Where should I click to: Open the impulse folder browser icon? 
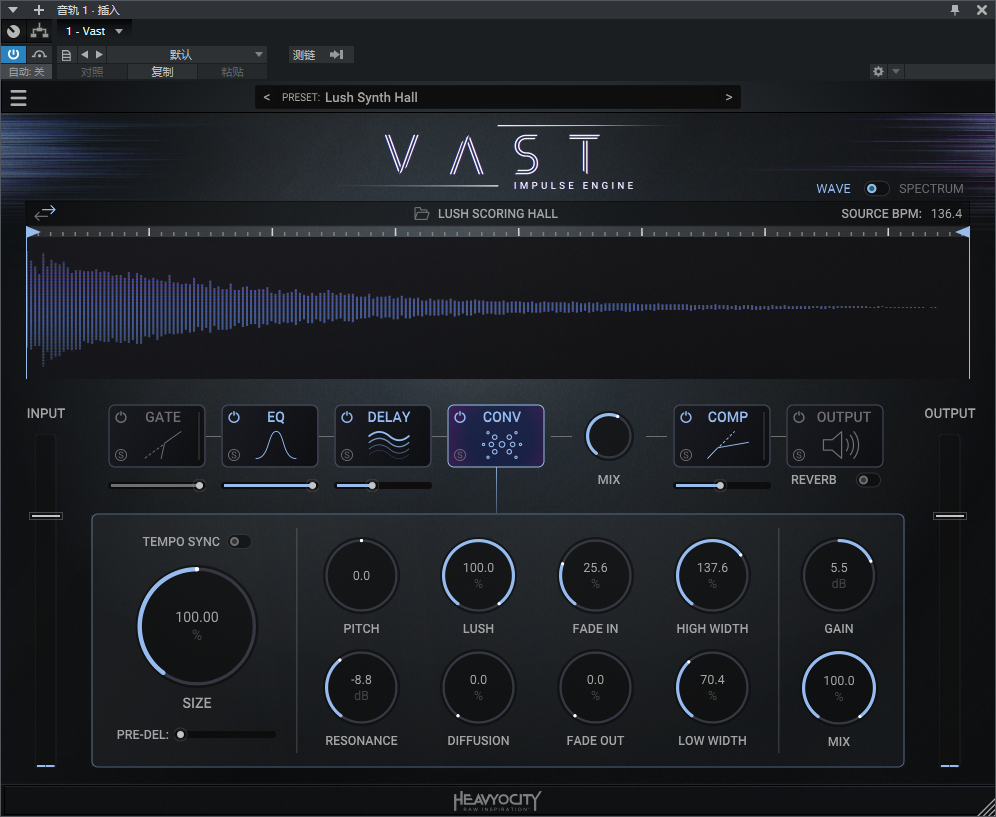point(421,213)
